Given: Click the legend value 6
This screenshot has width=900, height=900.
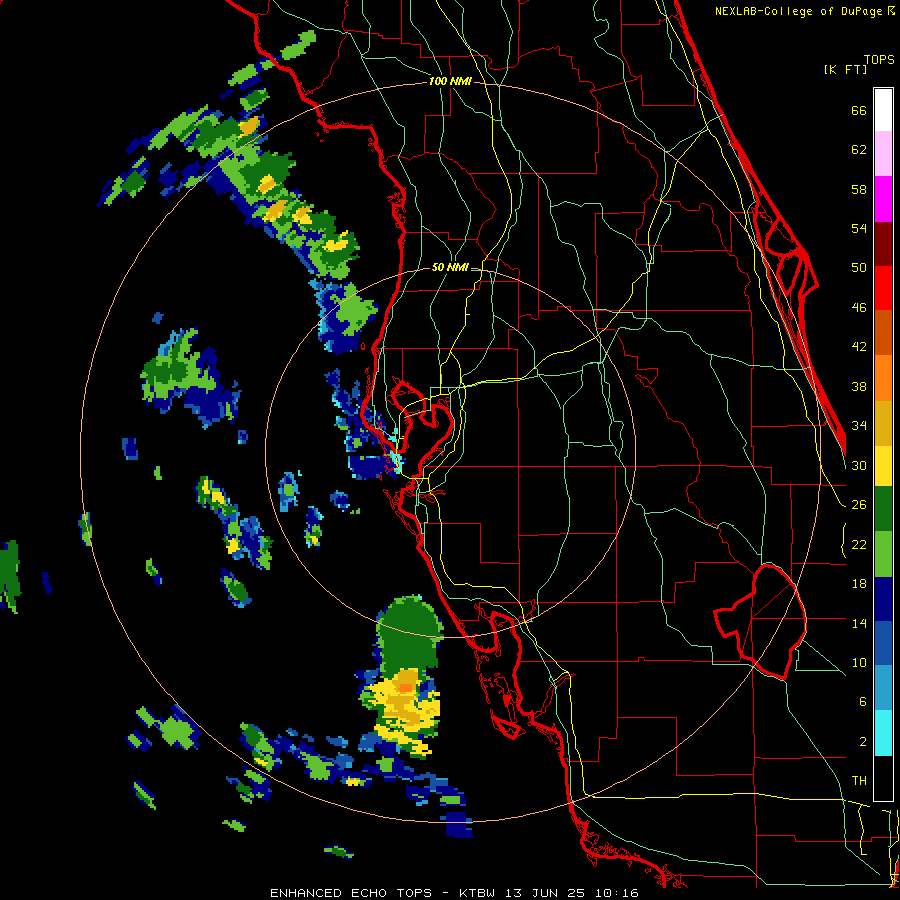Looking at the screenshot, I should coord(862,701).
